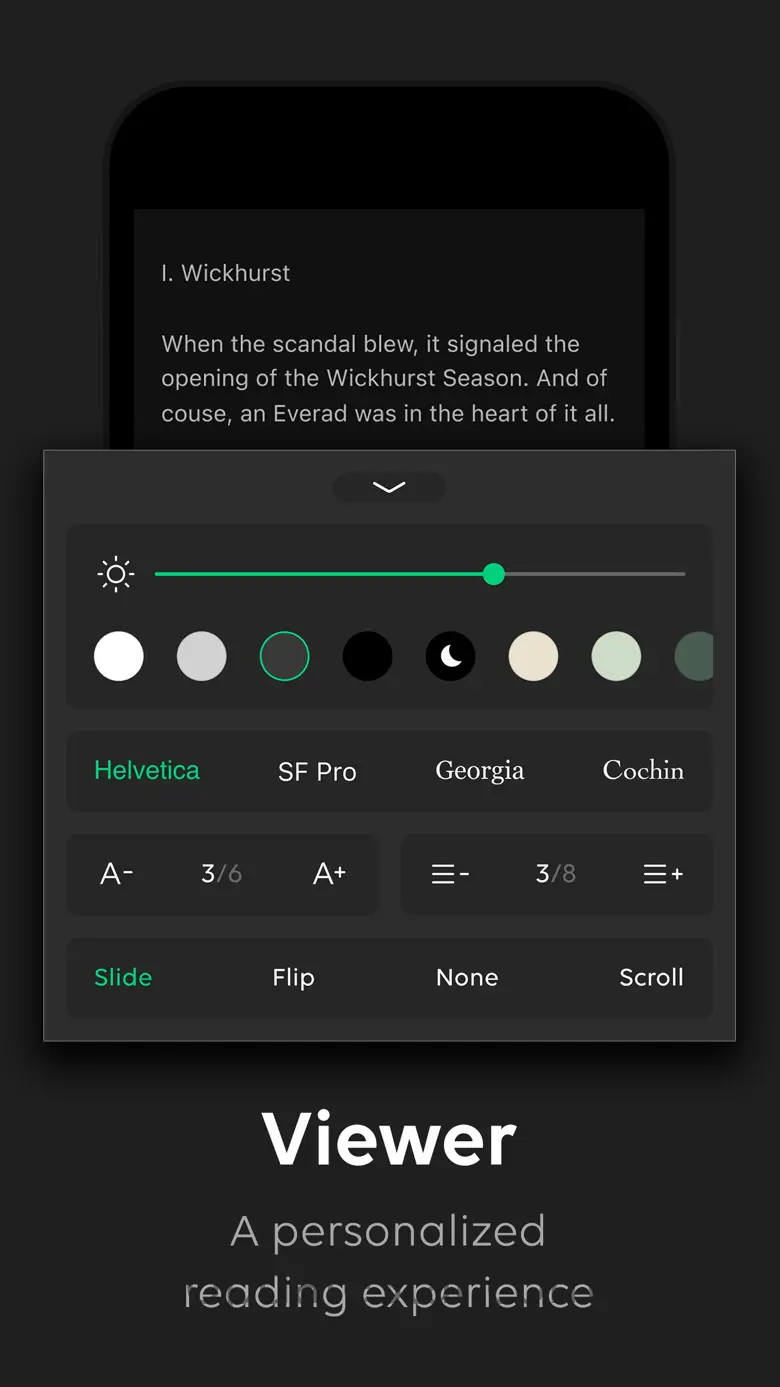Pick the pure black theme swatch
Image resolution: width=780 pixels, height=1387 pixels.
[368, 657]
